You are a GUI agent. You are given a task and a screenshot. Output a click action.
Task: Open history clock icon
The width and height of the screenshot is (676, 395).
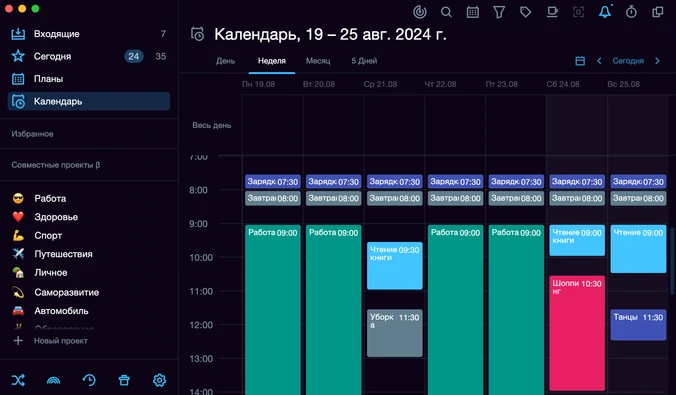(x=89, y=380)
